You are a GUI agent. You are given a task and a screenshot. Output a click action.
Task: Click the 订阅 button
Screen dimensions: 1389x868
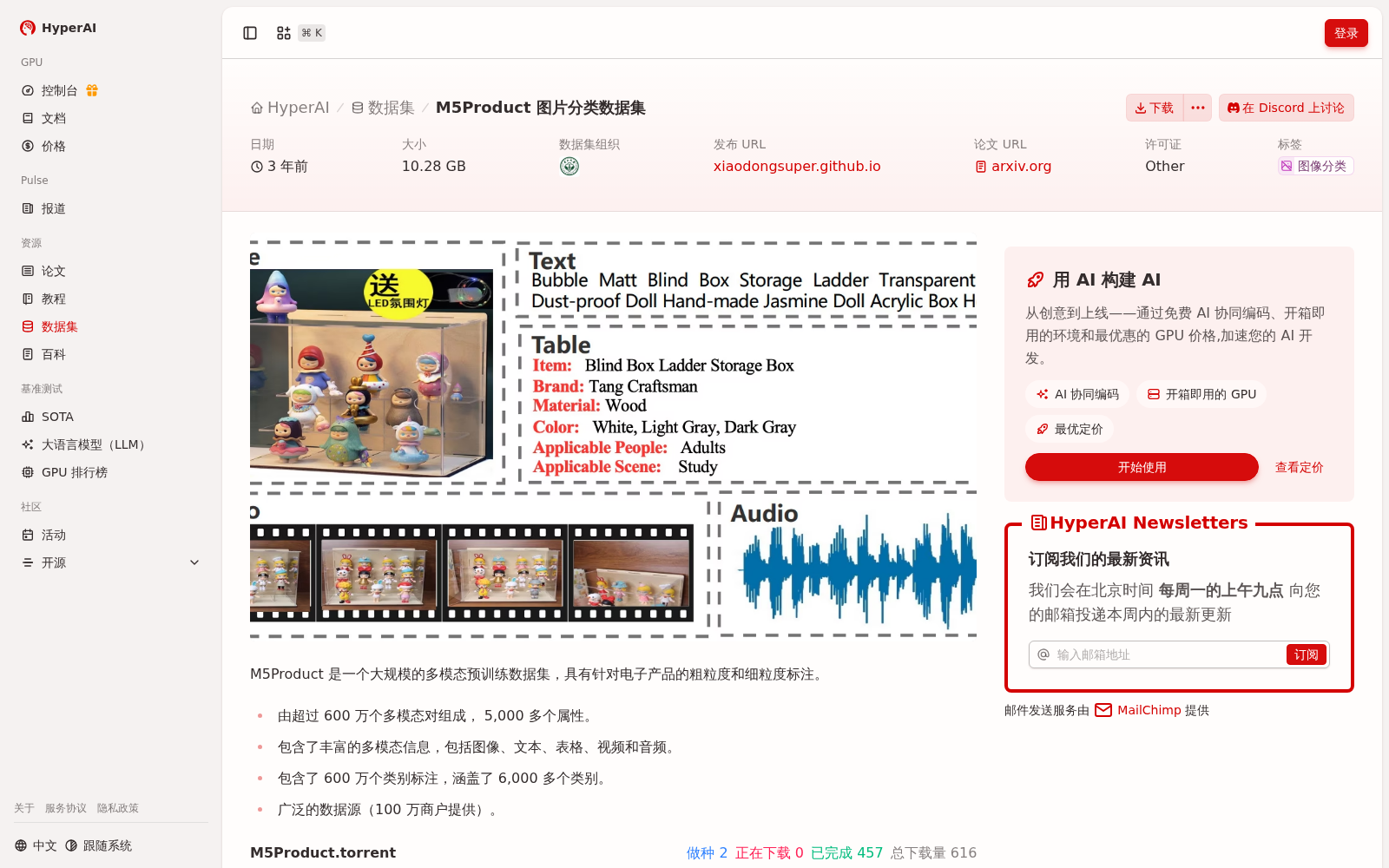[x=1306, y=654]
